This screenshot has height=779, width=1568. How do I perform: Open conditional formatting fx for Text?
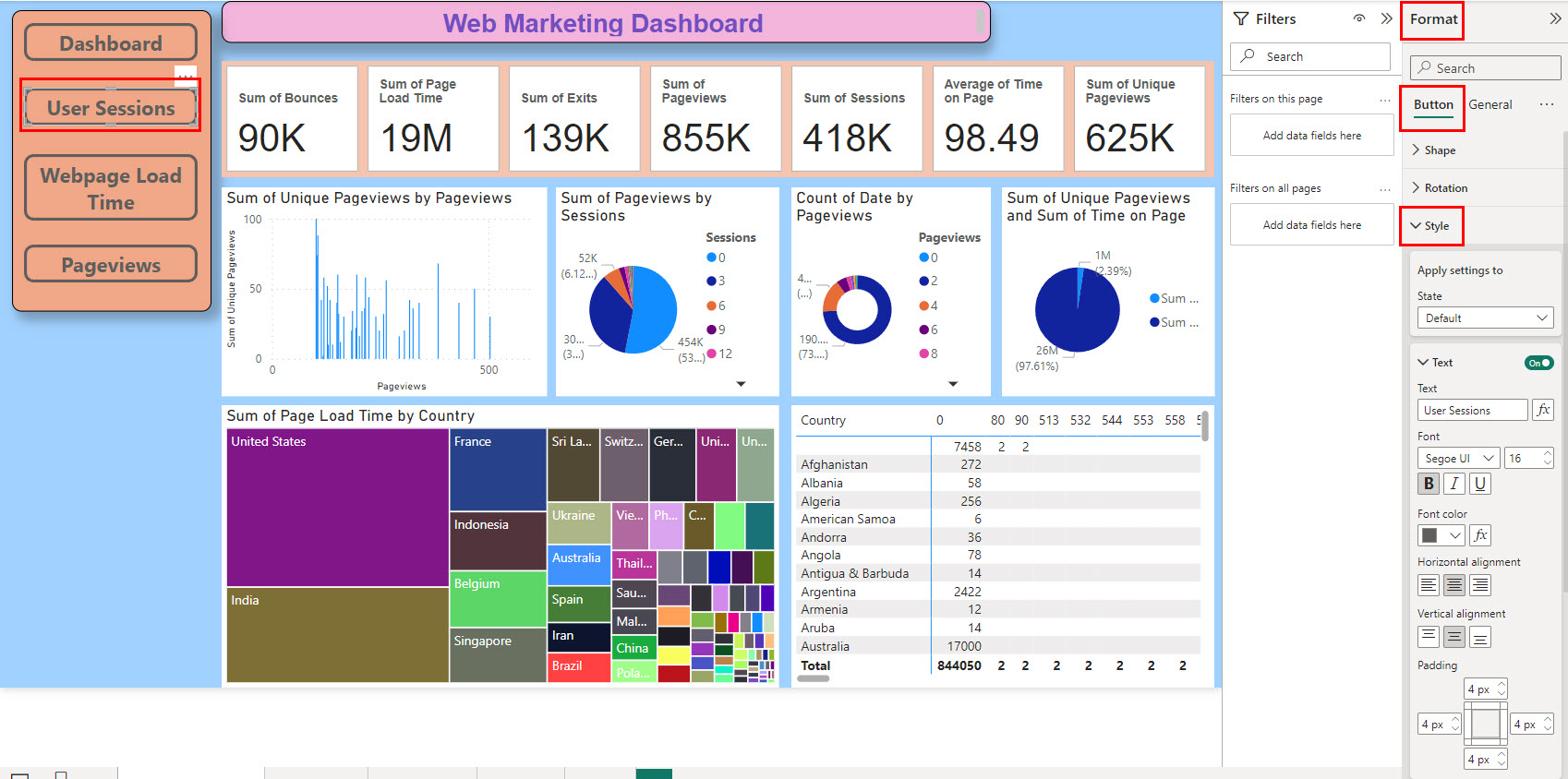point(1543,410)
